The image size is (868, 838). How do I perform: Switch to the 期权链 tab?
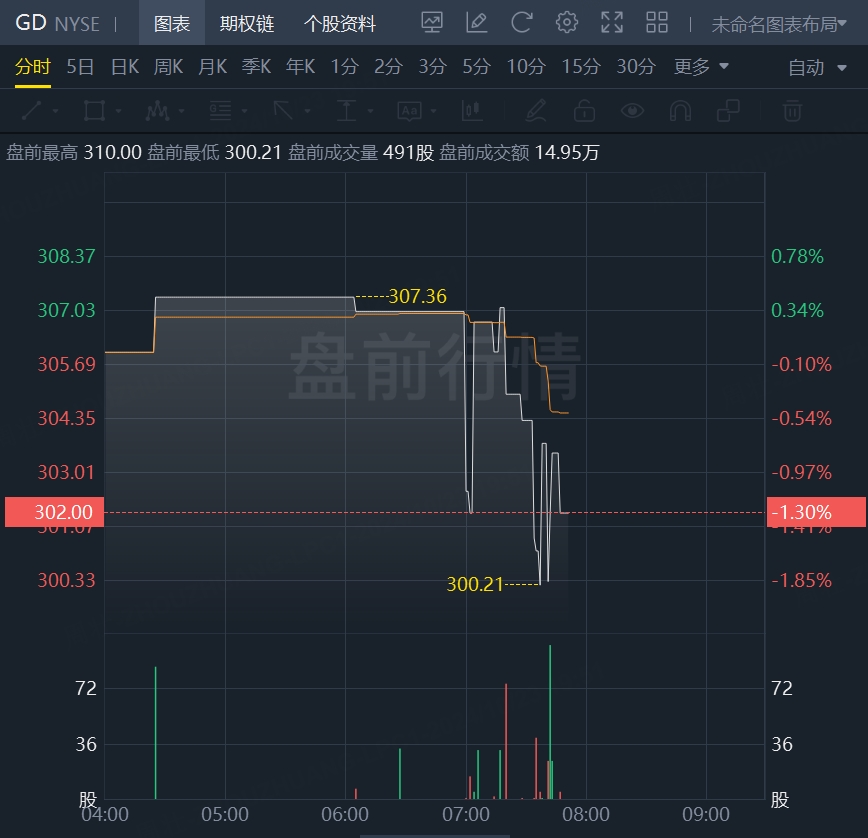[x=247, y=24]
